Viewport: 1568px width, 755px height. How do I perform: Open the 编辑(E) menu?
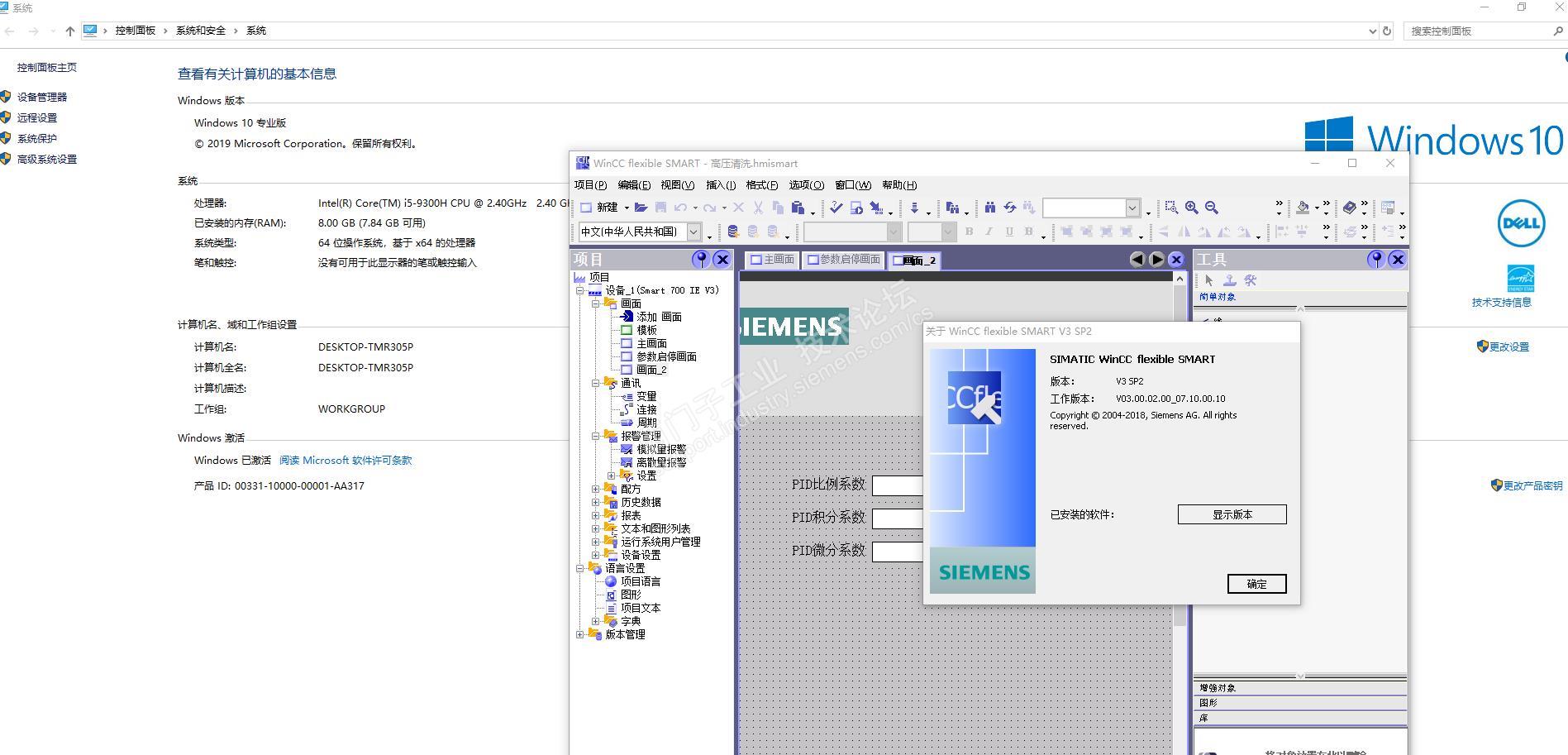click(634, 185)
